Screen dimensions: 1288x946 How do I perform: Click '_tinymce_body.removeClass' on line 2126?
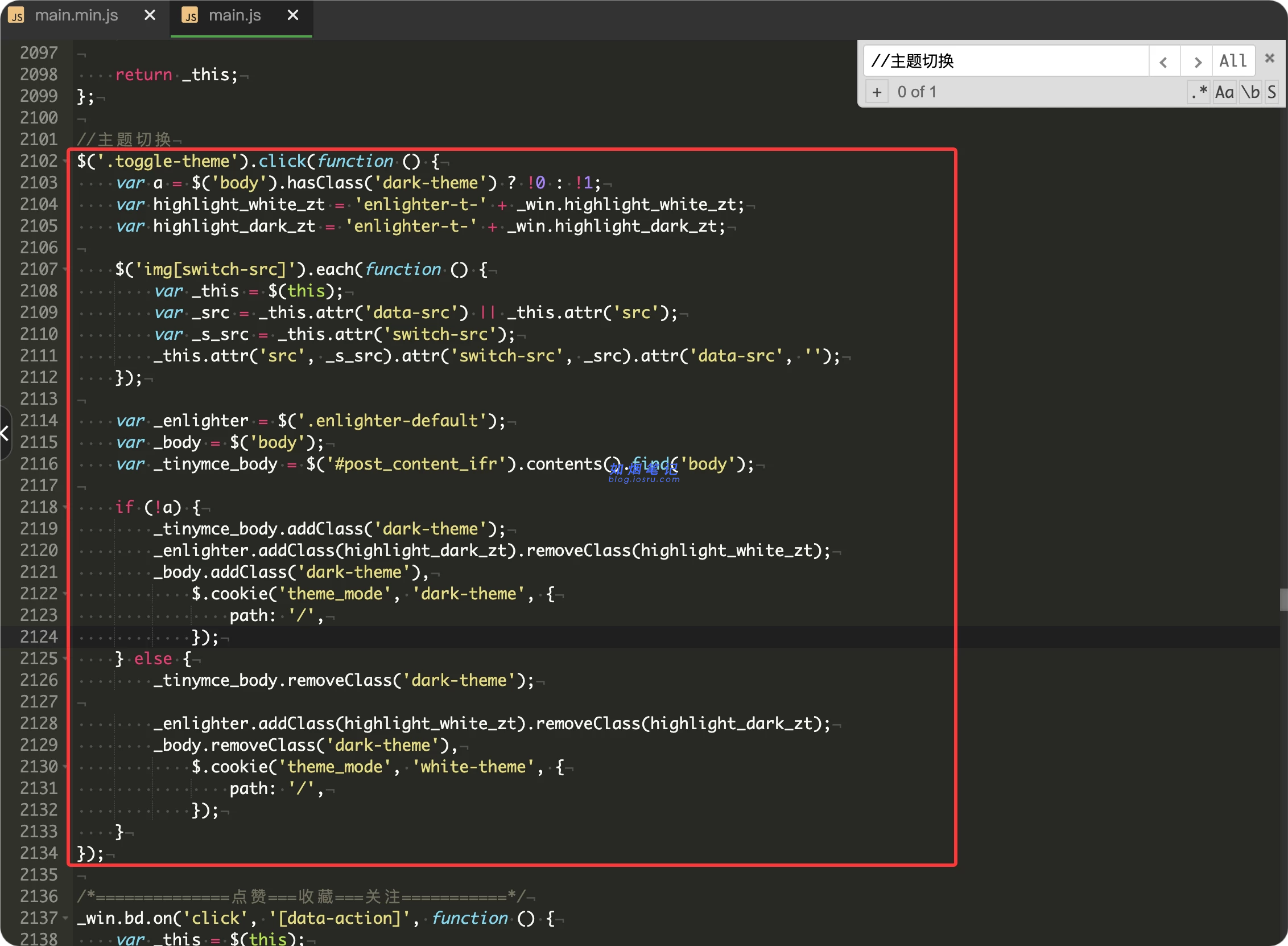(x=273, y=680)
